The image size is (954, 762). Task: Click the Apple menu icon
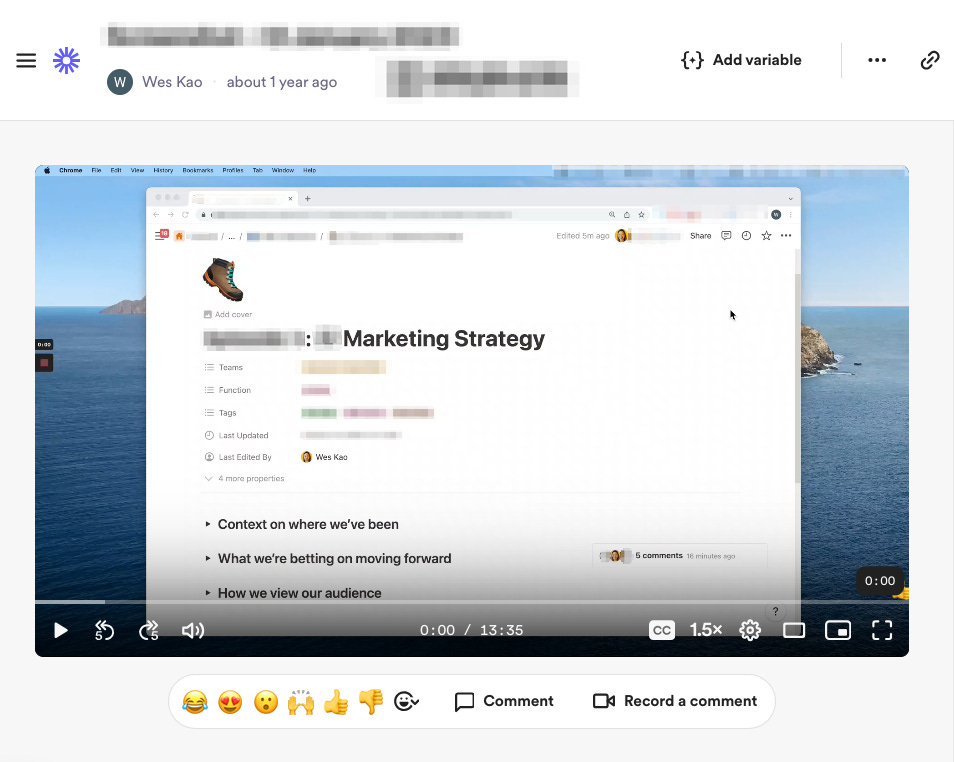(47, 170)
